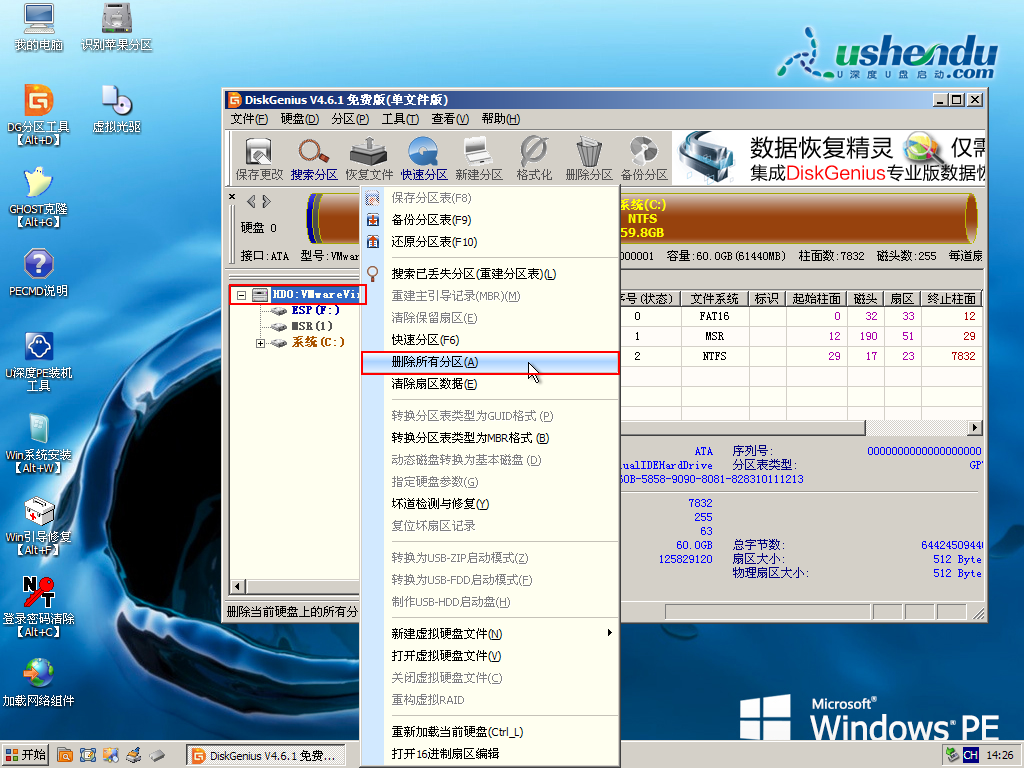
Task: Click the 起始柱面 column header
Action: (816, 299)
